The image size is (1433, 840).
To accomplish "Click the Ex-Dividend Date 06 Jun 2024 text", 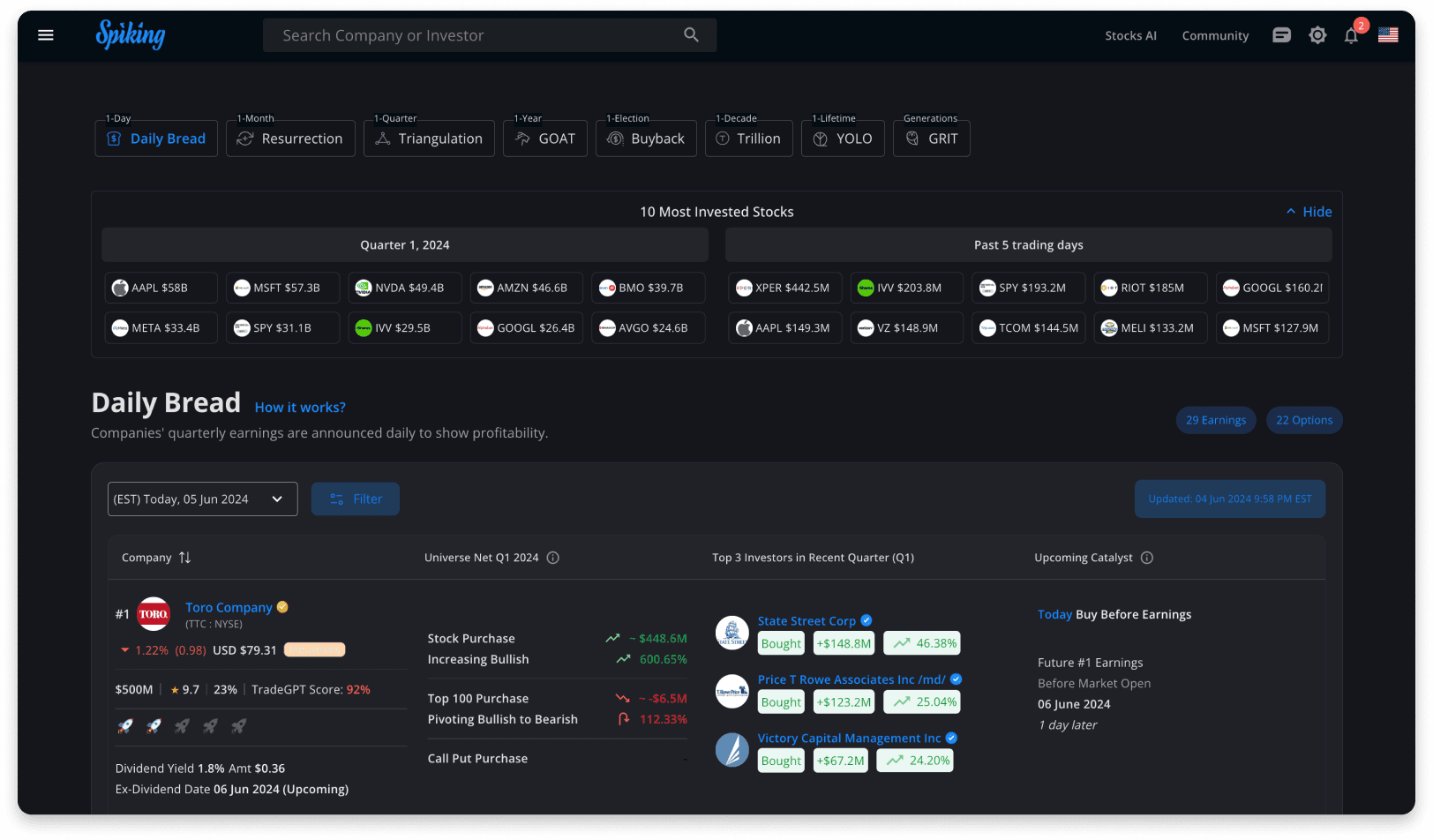I will pyautogui.click(x=232, y=790).
